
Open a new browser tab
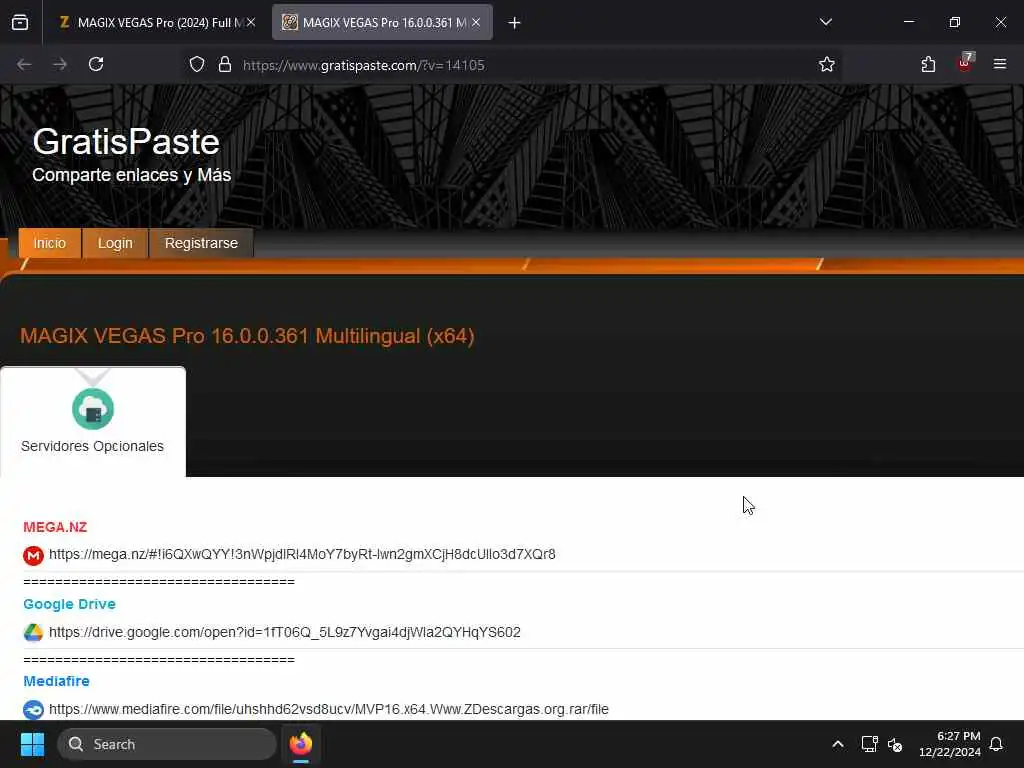click(515, 23)
